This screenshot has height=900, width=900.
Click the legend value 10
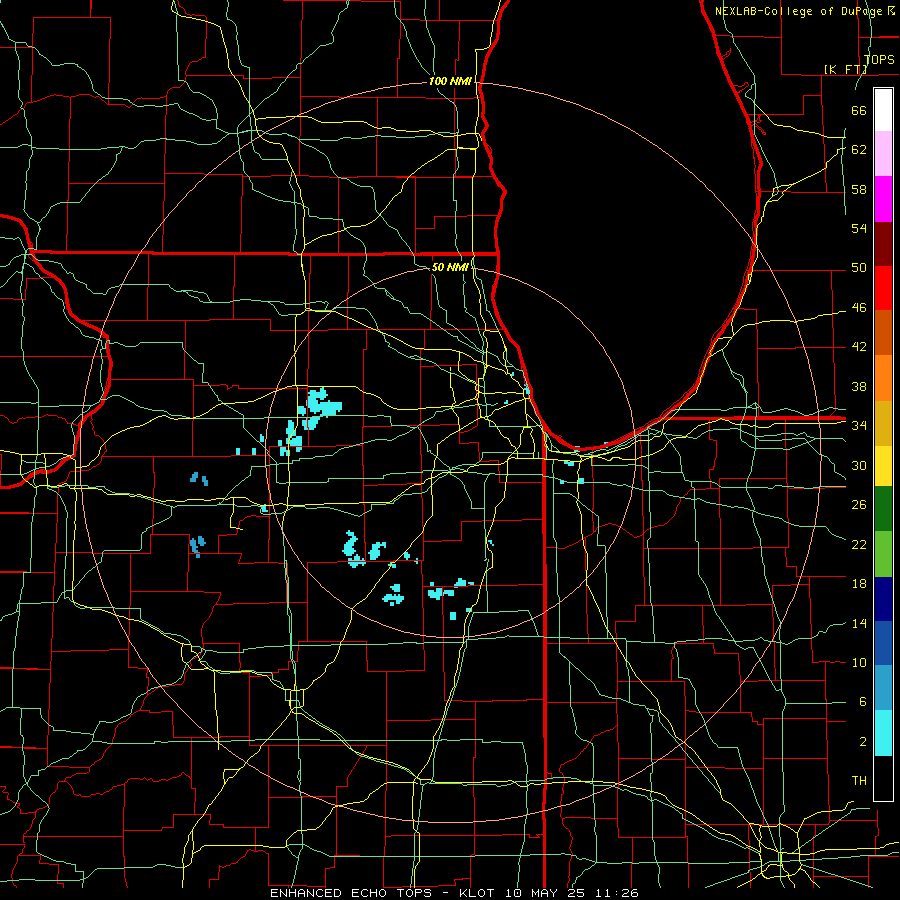859,662
